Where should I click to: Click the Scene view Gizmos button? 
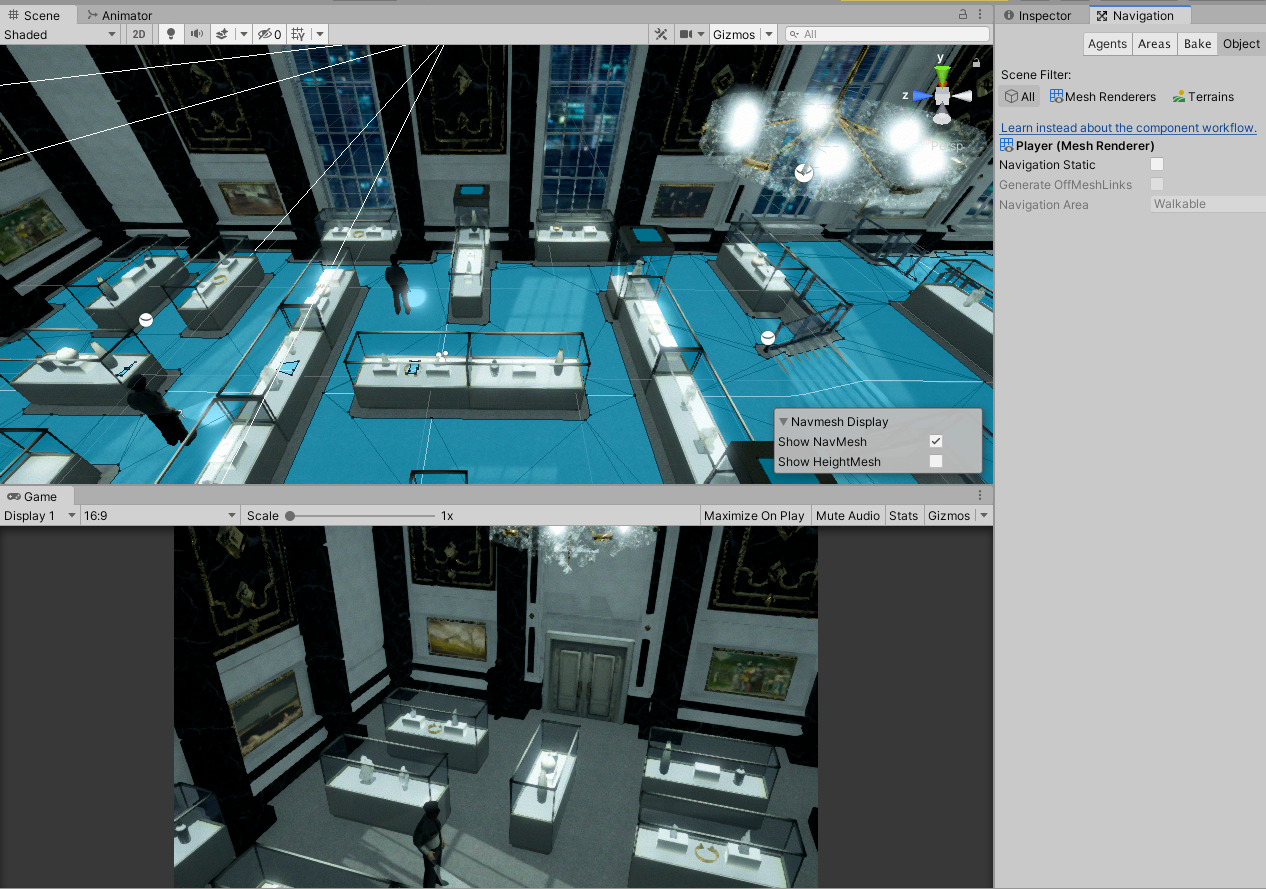click(x=734, y=34)
